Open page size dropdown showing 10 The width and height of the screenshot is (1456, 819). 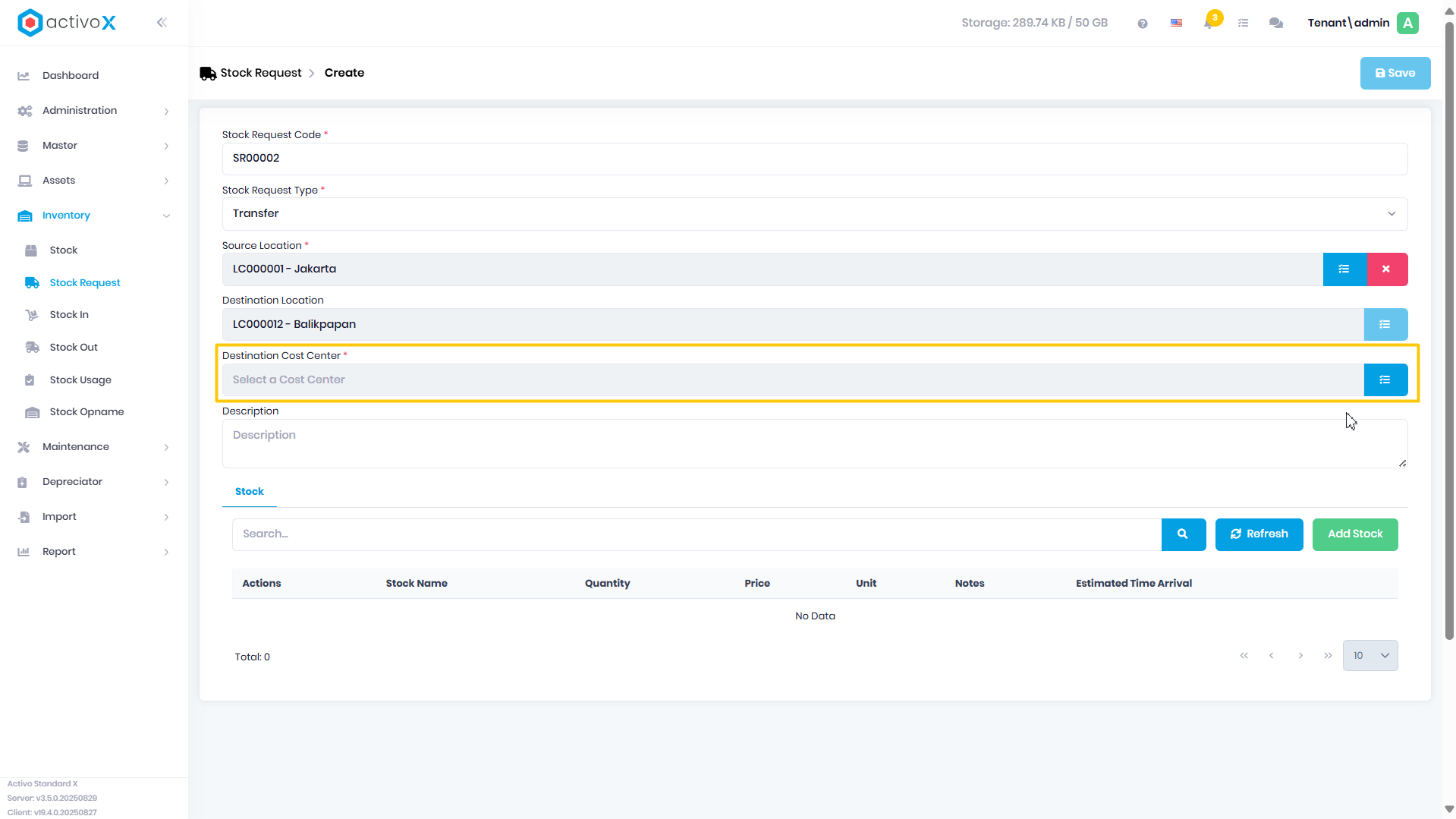1370,656
